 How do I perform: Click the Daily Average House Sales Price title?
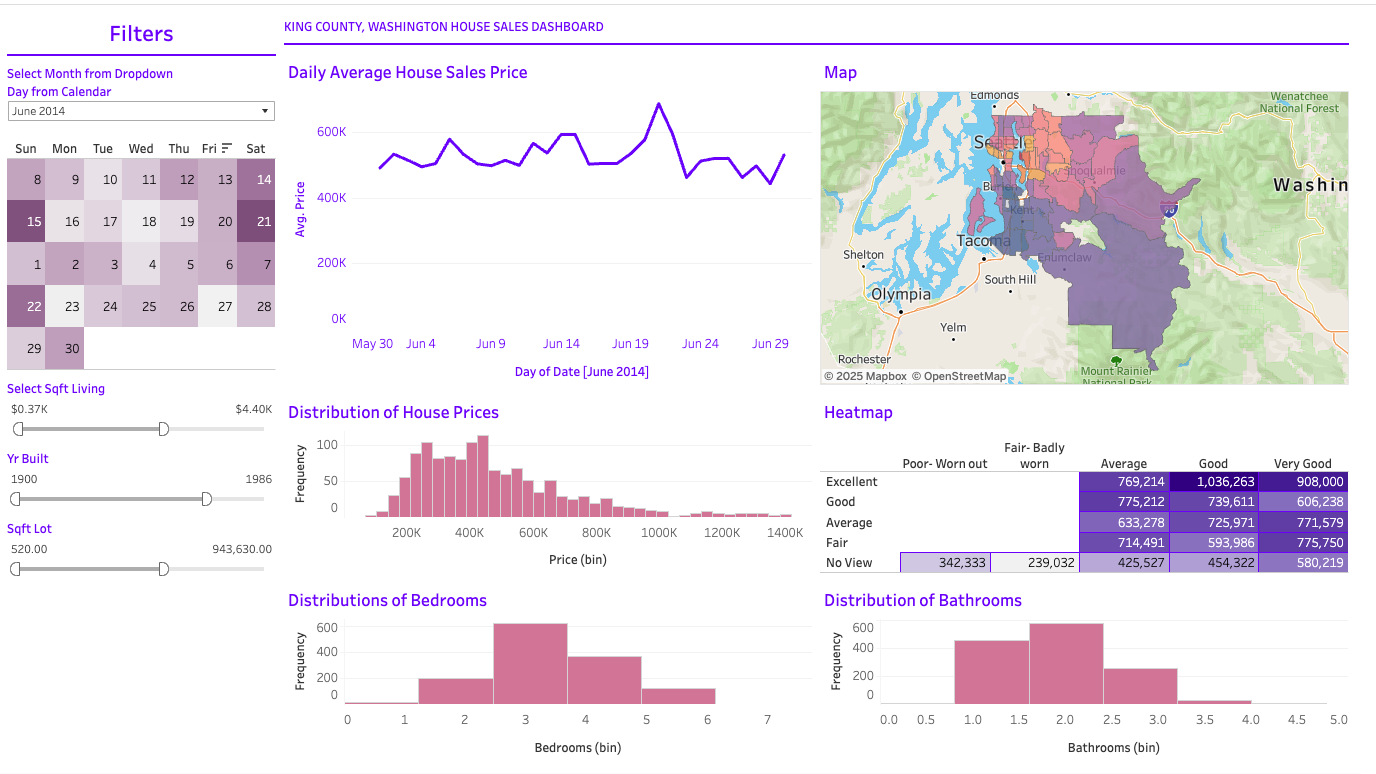click(407, 72)
